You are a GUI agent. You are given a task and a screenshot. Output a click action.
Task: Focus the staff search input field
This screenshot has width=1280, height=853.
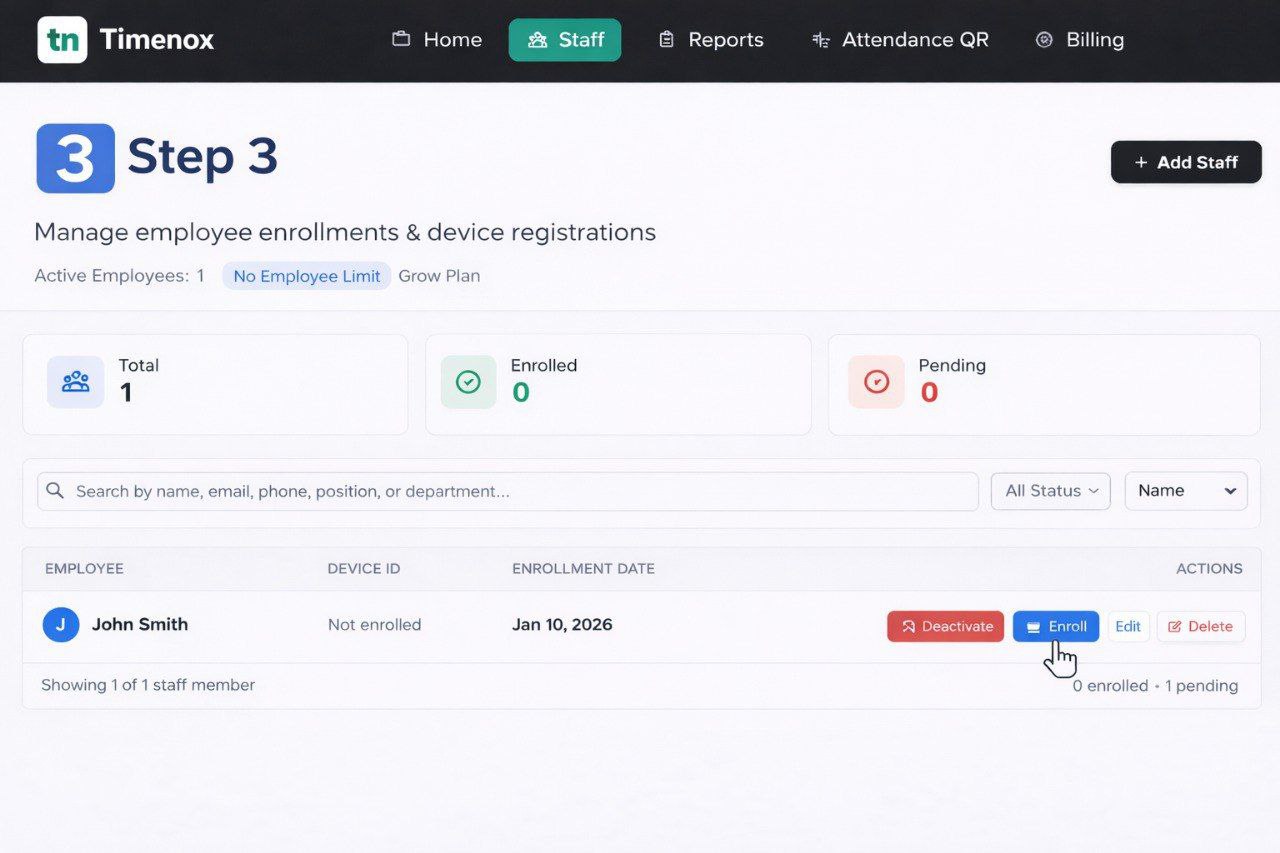pyautogui.click(x=520, y=491)
